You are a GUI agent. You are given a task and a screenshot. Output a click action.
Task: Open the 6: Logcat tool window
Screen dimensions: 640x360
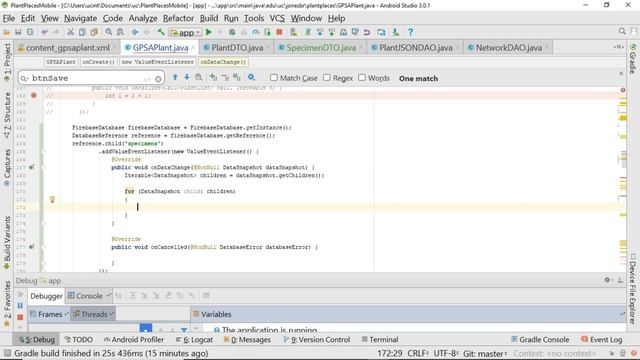click(194, 340)
